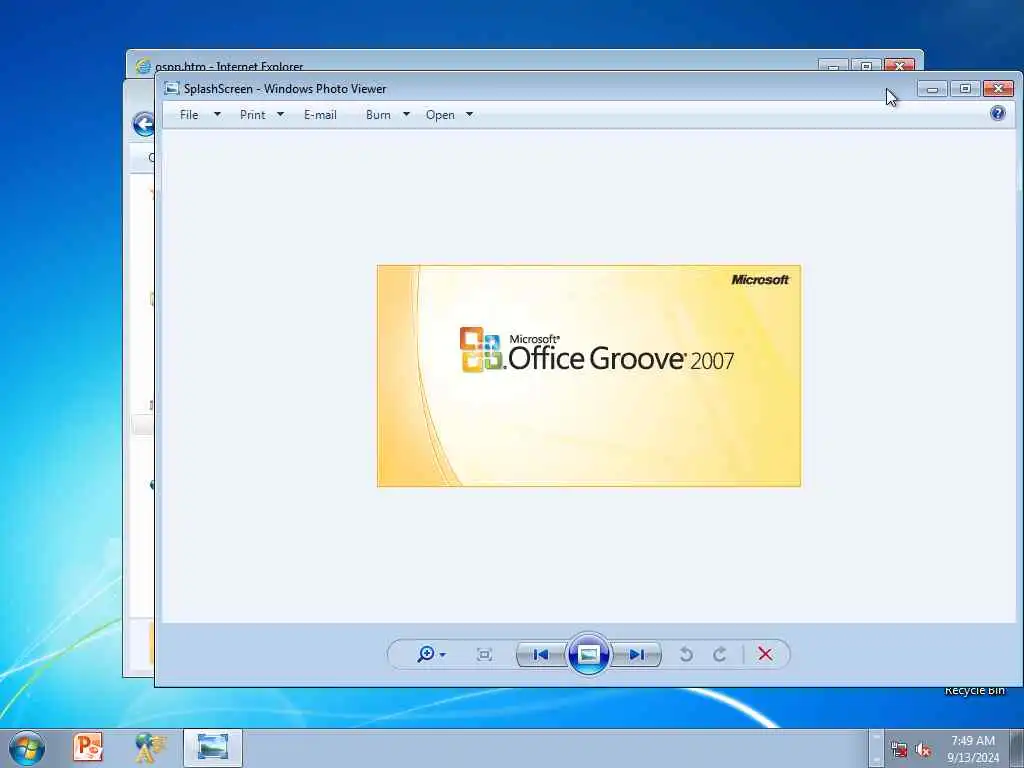The image size is (1024, 768).
Task: Minimize the Windows Photo Viewer window
Action: (x=932, y=88)
